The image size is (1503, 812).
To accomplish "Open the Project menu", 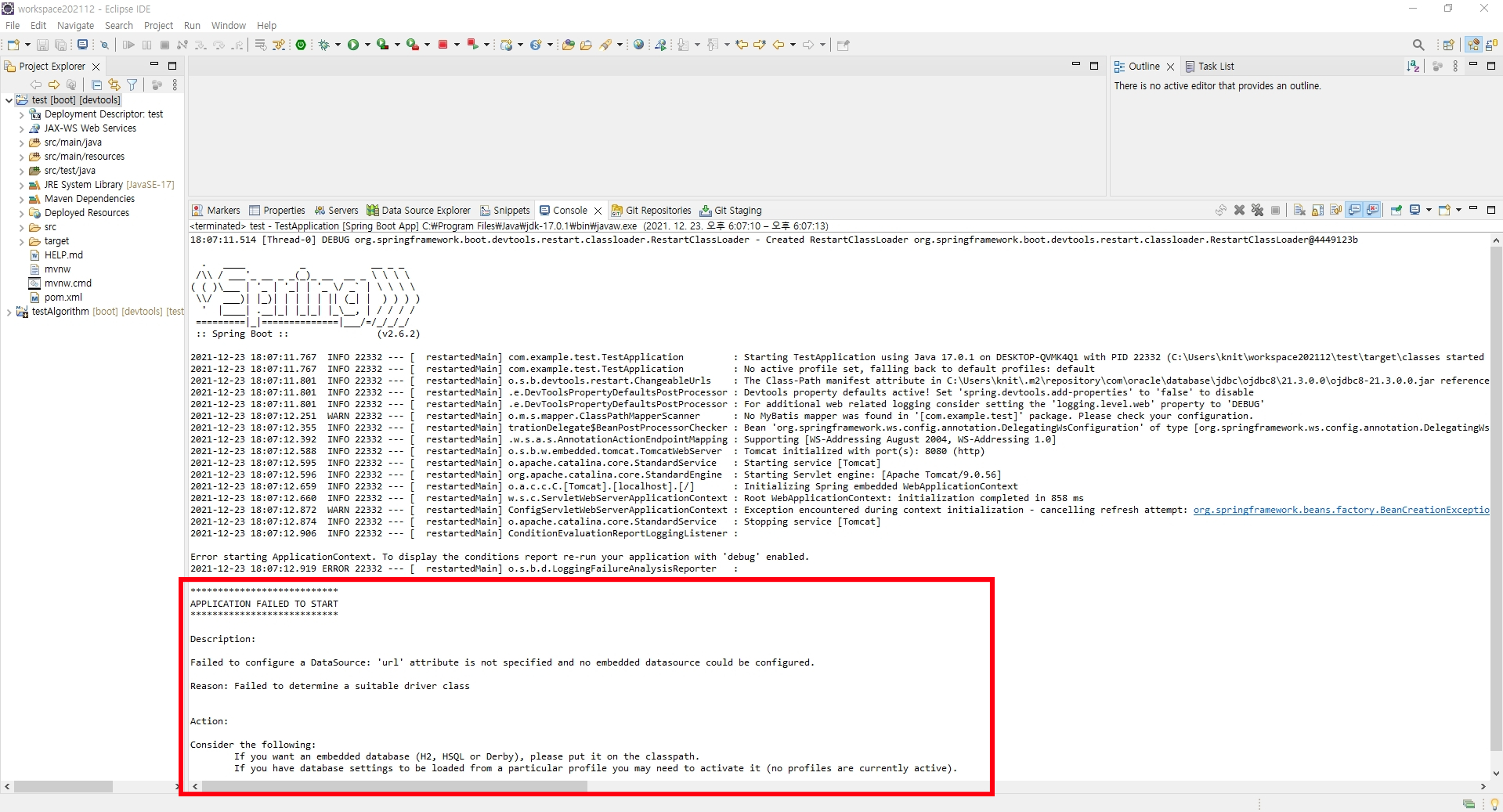I will pyautogui.click(x=158, y=25).
